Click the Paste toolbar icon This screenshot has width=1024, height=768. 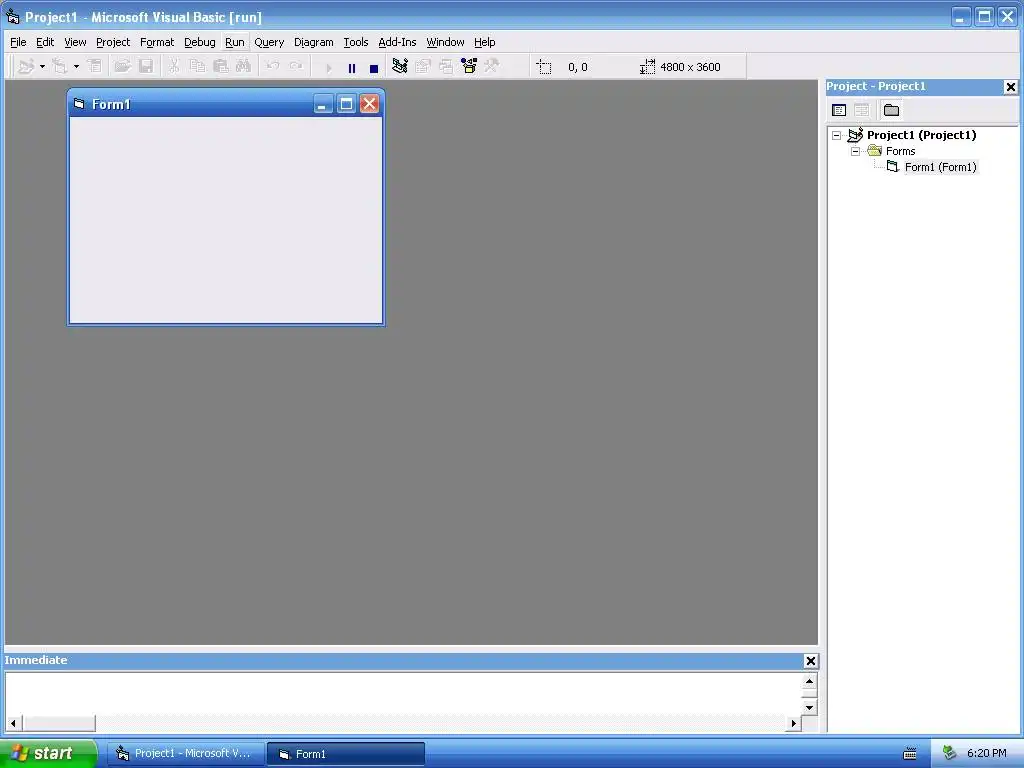pos(221,67)
